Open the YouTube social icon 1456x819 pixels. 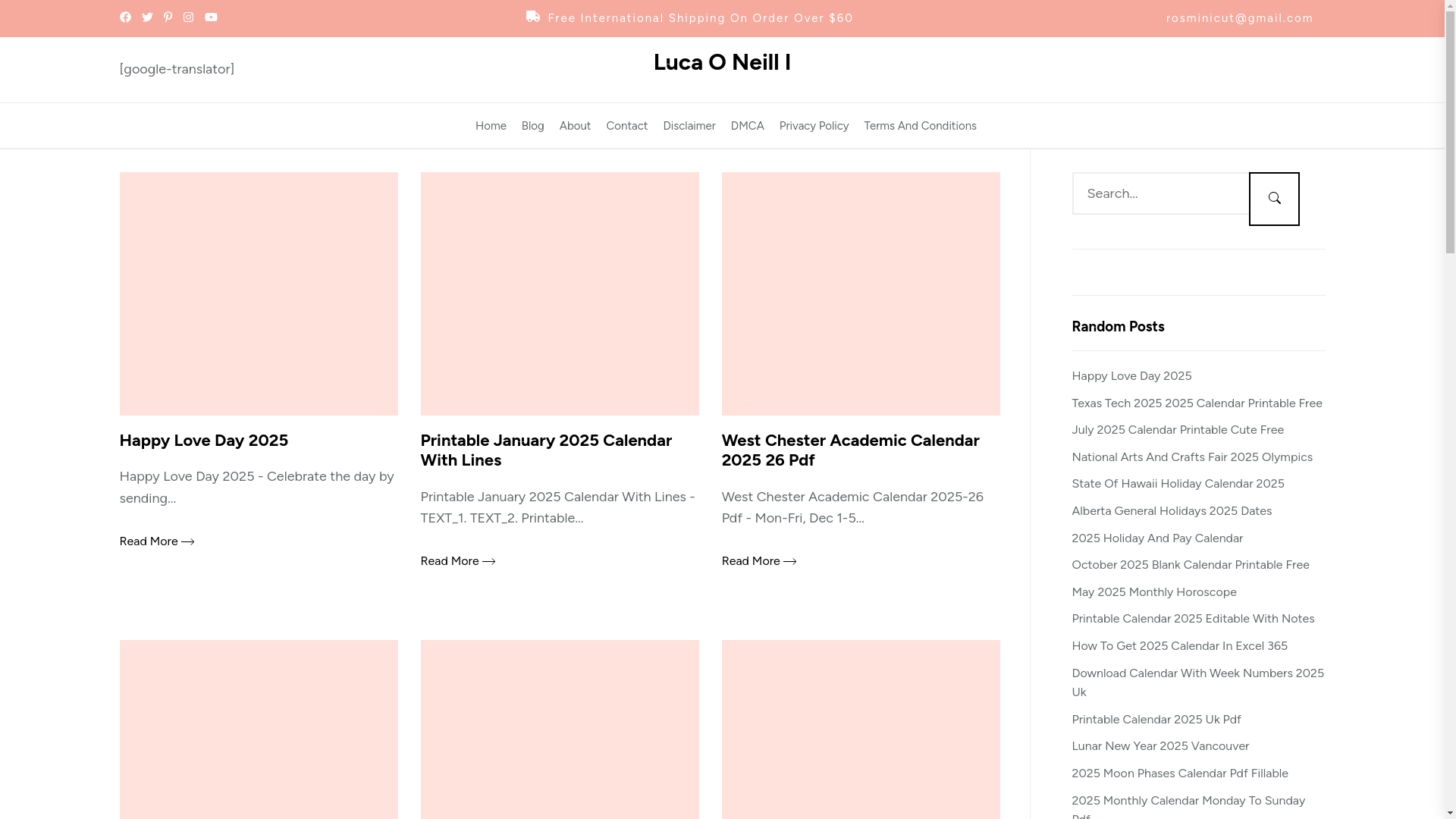[x=211, y=17]
